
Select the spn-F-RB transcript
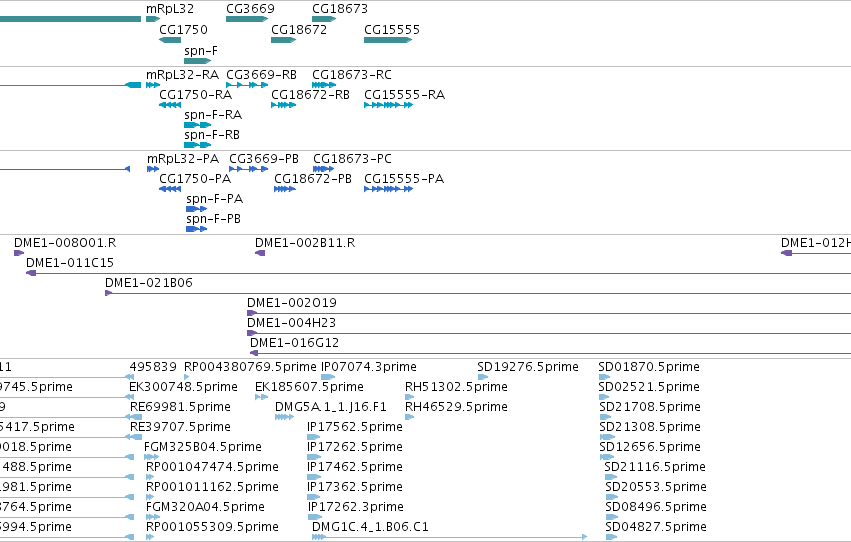pos(198,145)
